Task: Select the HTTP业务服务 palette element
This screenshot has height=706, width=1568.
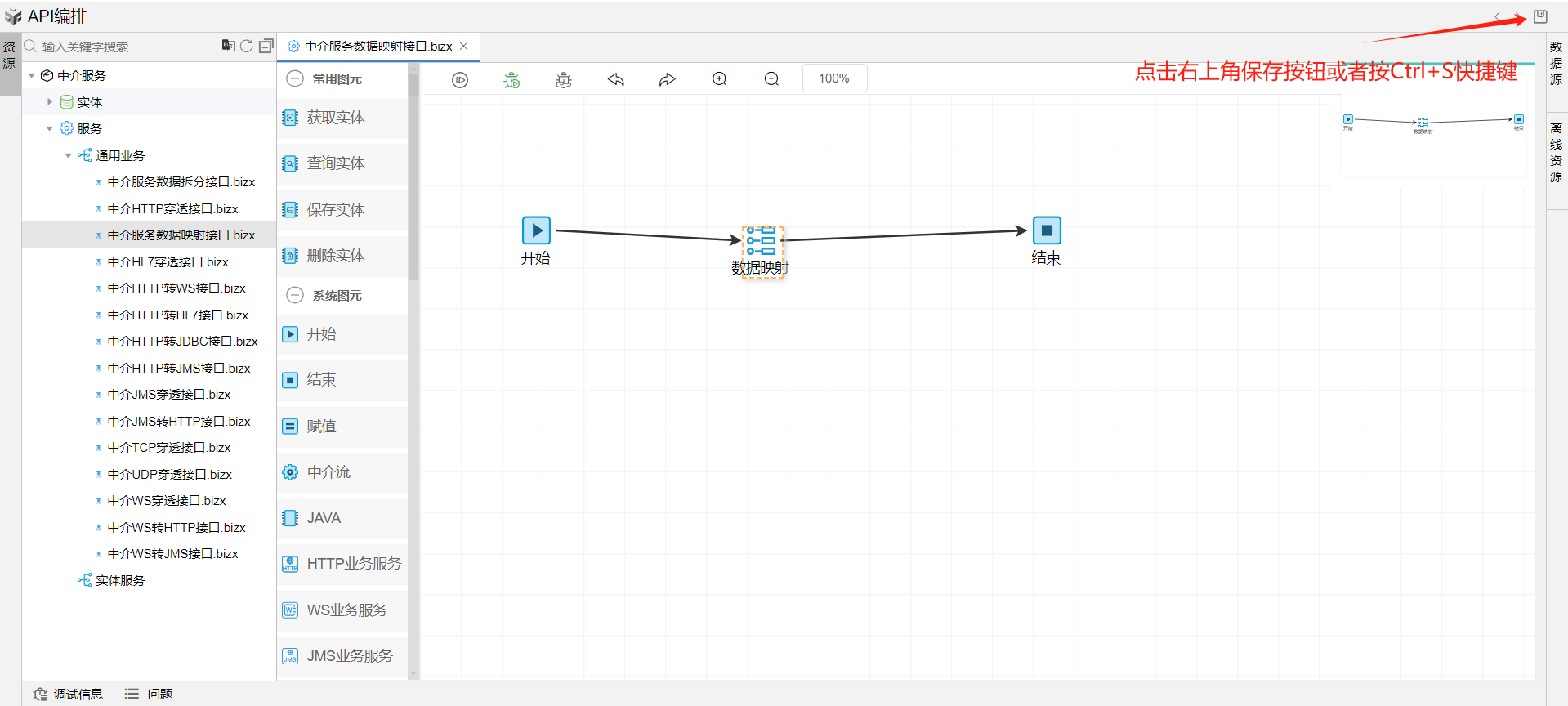Action: click(x=342, y=564)
